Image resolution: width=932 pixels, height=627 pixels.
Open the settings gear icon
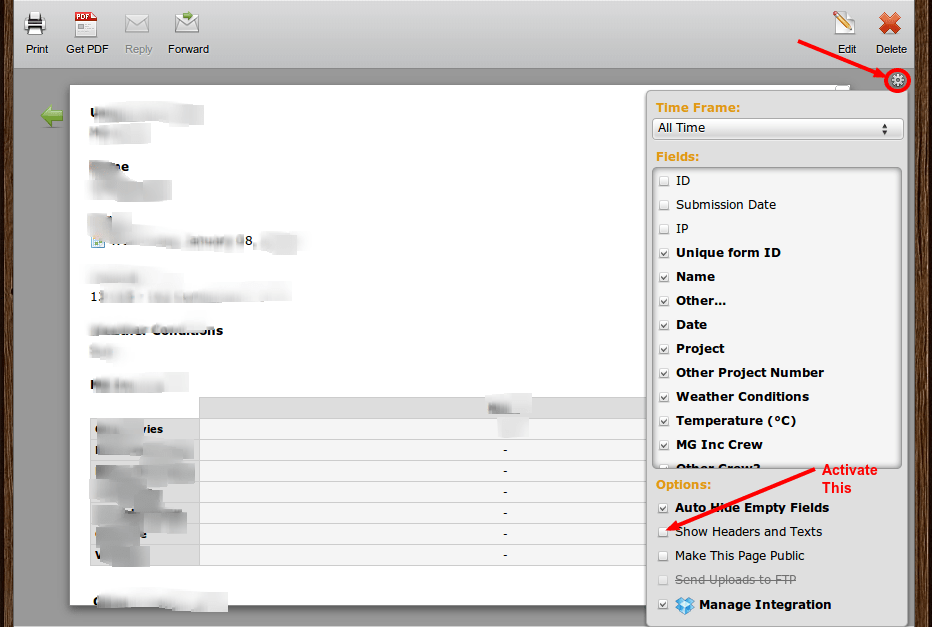[x=897, y=80]
